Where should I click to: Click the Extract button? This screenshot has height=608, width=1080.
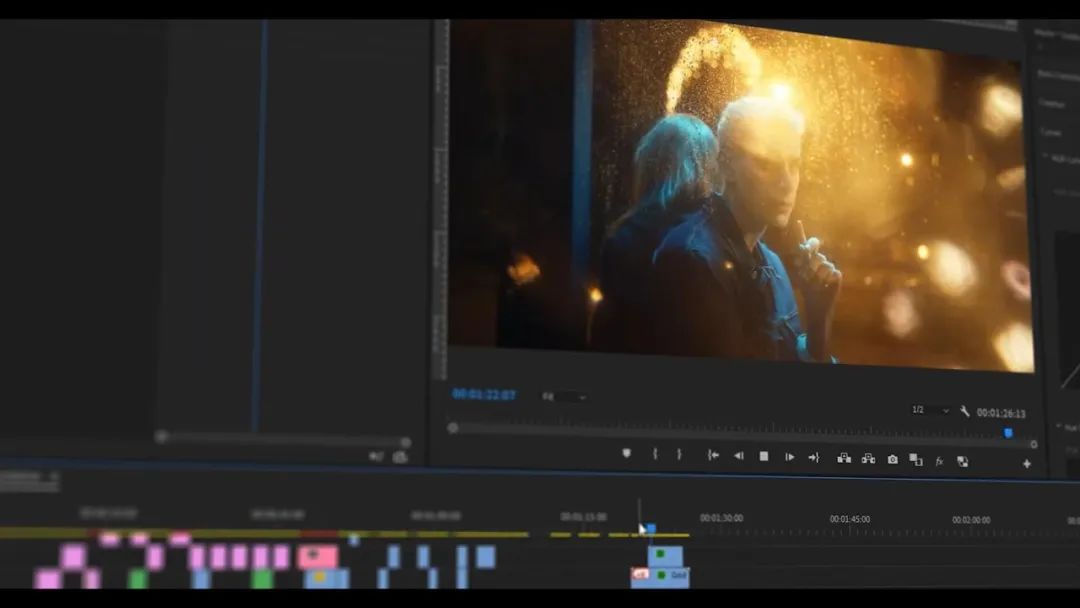click(868, 459)
